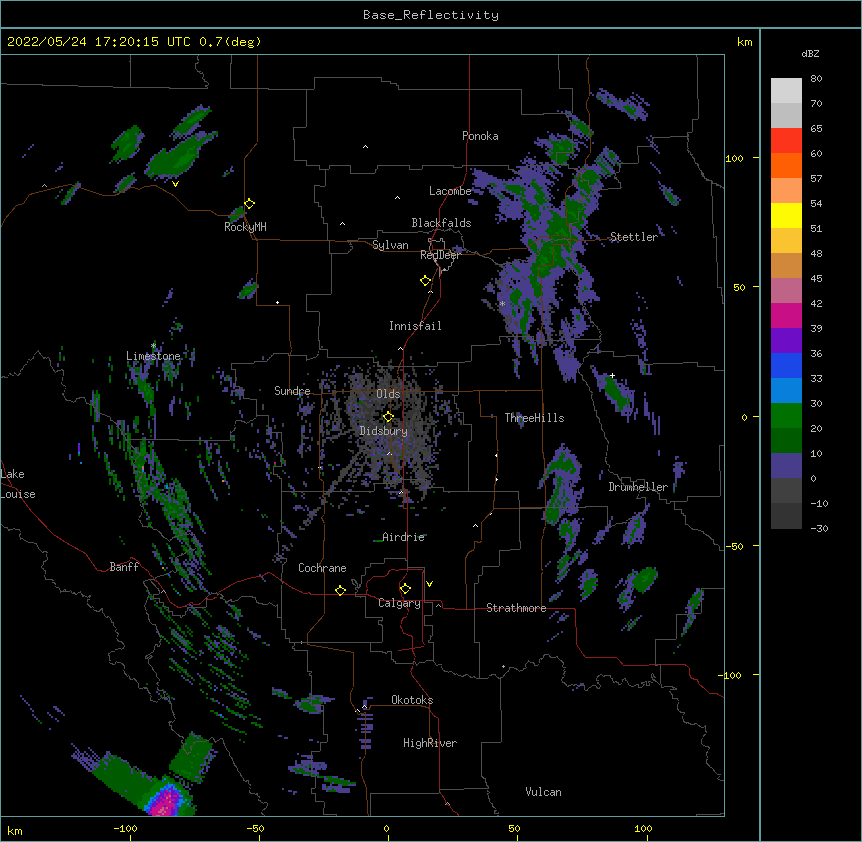Click the Sylvan label
This screenshot has height=842, width=862.
(x=390, y=245)
